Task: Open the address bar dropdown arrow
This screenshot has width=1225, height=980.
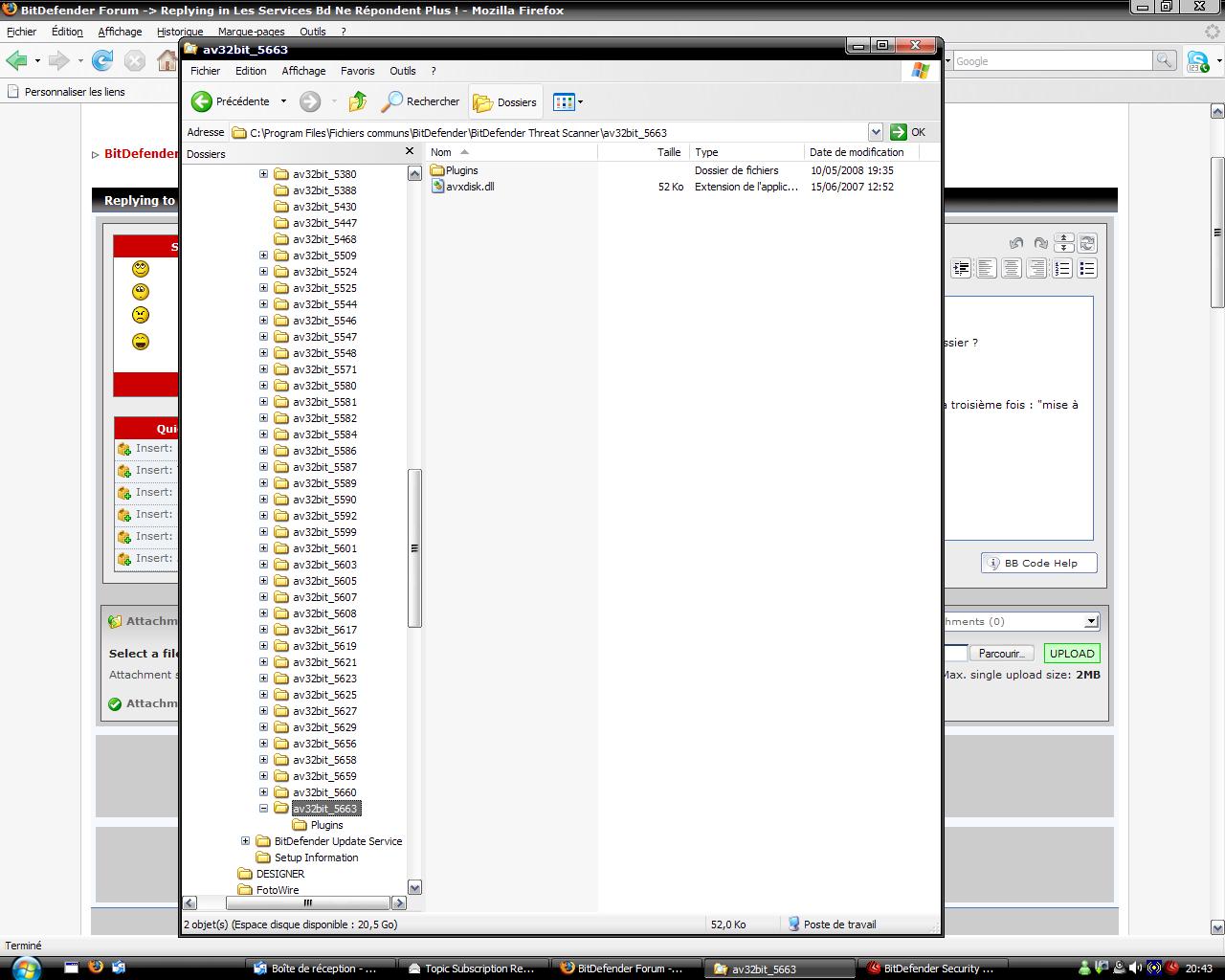Action: 876,132
